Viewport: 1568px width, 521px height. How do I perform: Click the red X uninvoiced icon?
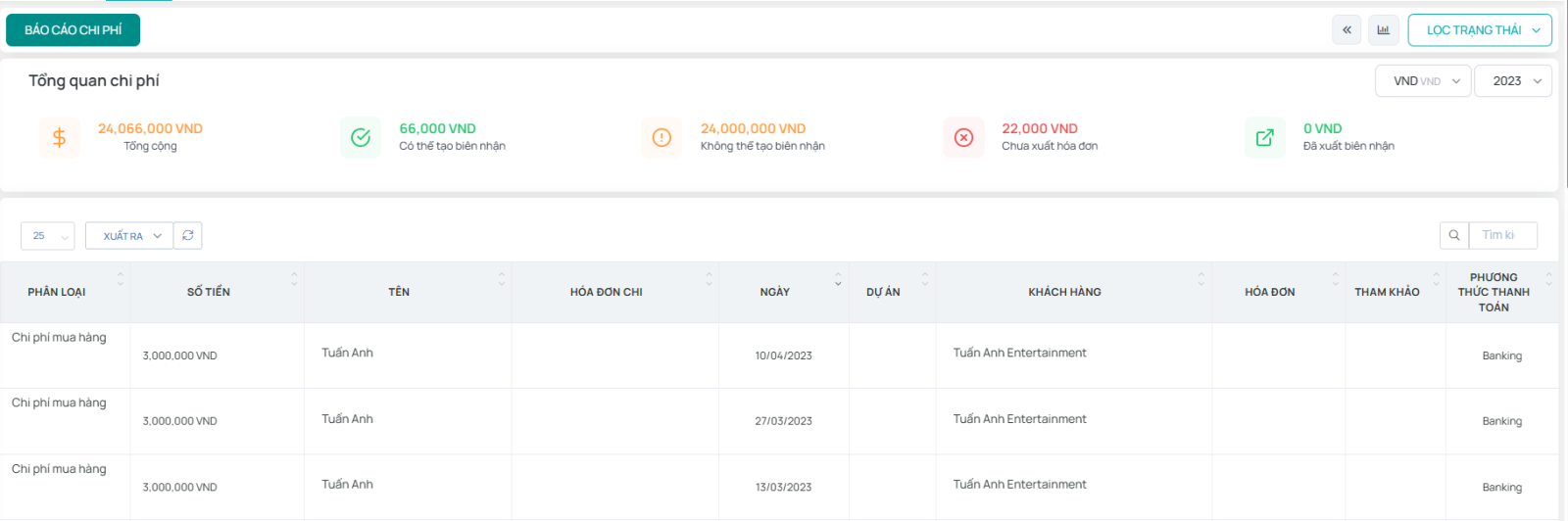(963, 138)
